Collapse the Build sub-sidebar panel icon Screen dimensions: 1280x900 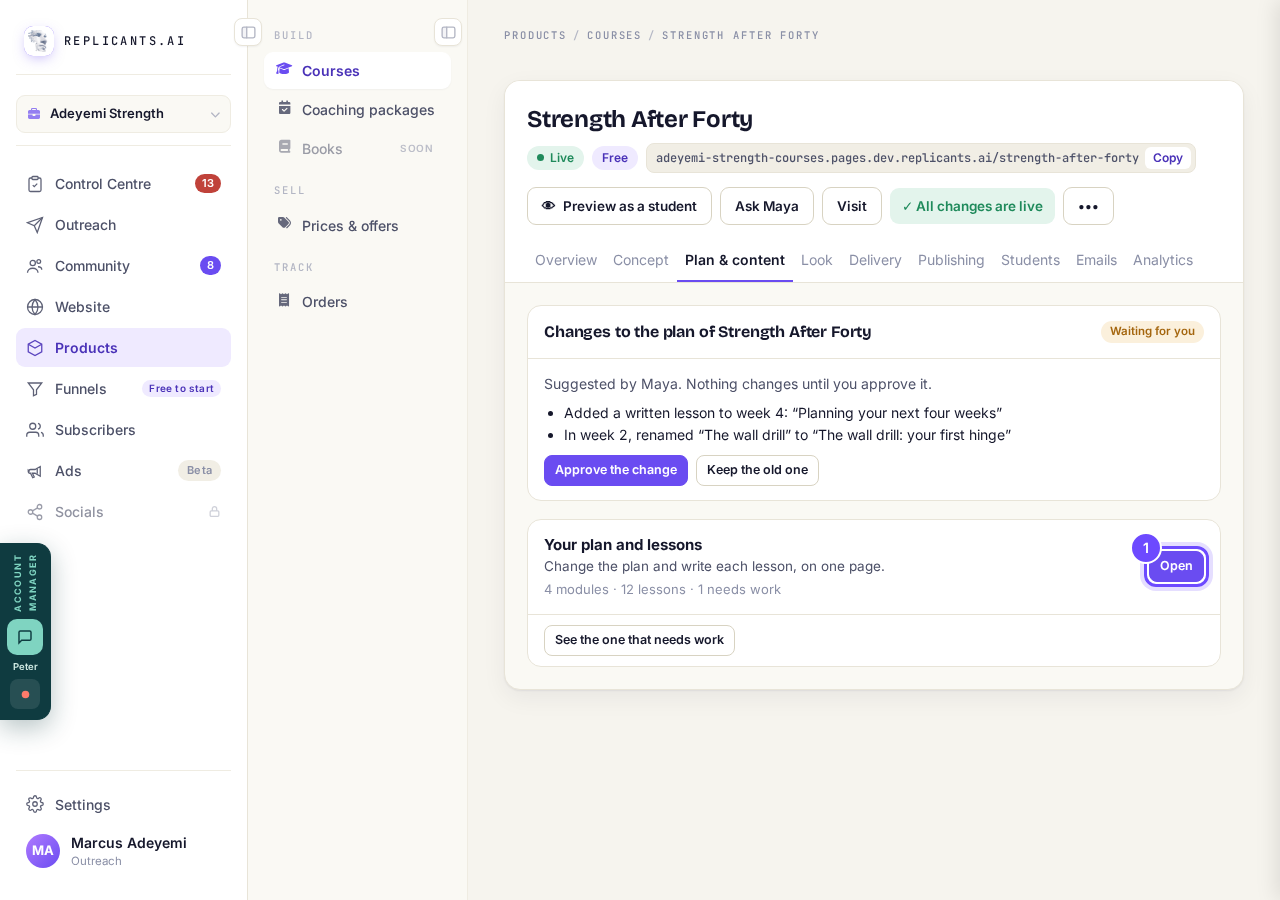448,32
